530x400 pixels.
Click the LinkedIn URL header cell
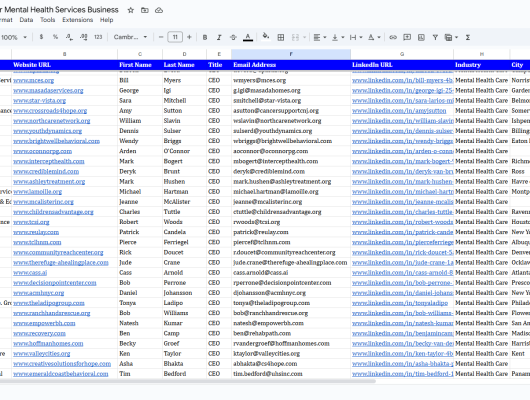402,65
